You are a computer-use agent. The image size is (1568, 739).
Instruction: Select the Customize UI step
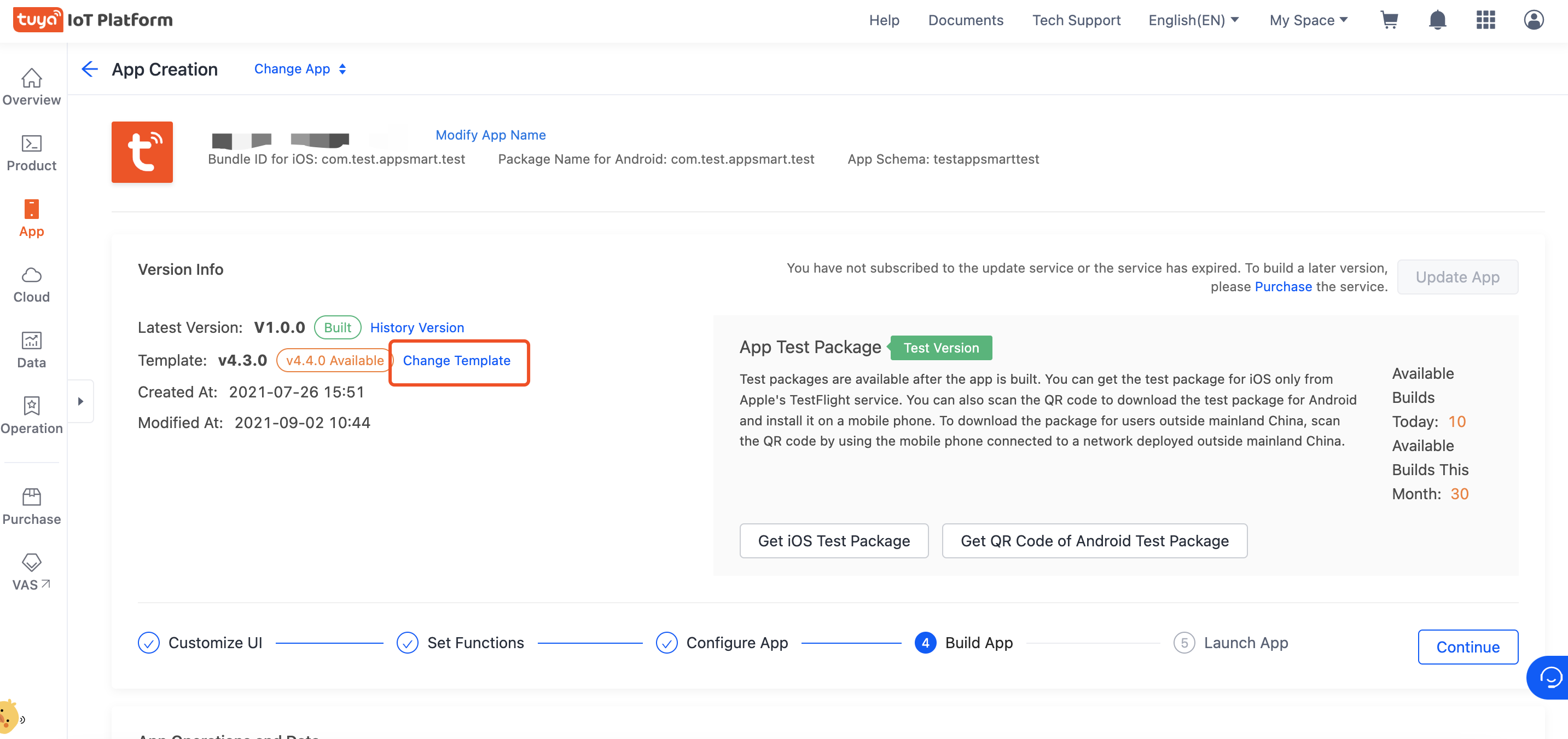(200, 642)
